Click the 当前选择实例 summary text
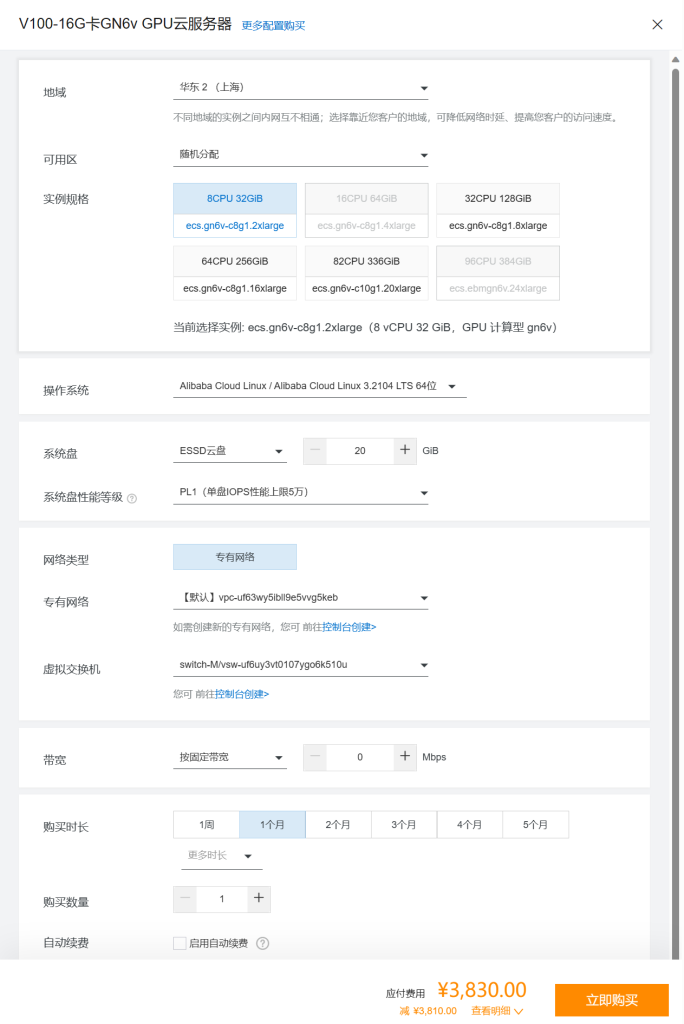Screen dimensions: 684x1024 point(365,327)
